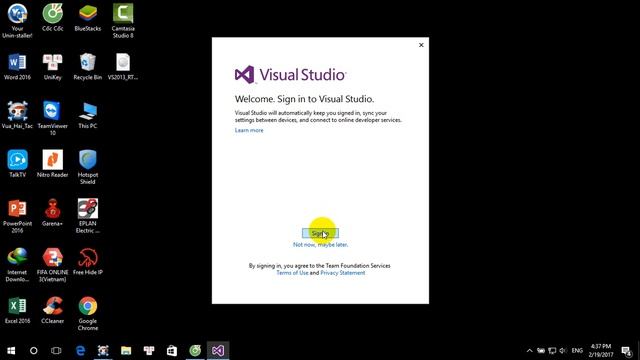Screen dimensions: 640x360
Task: Open Recycle Bin desktop icon
Action: pyautogui.click(x=88, y=66)
